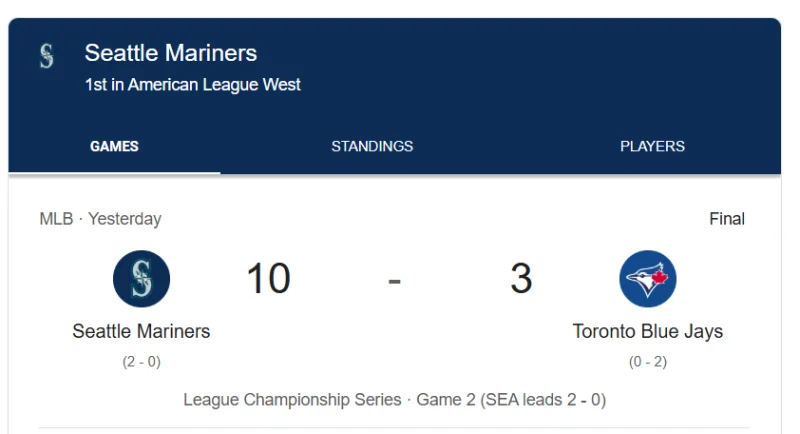
Task: Click the Seattle Mariners team name under its logo
Action: click(x=141, y=331)
